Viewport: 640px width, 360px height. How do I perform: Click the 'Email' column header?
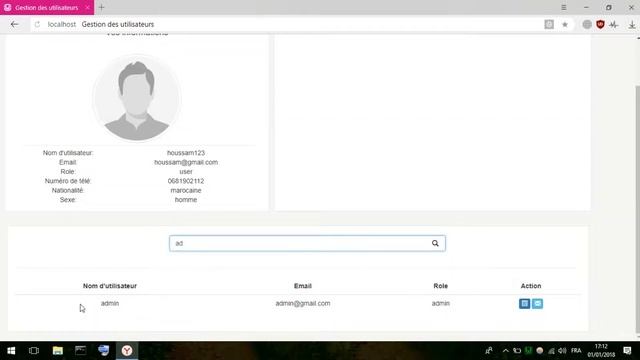click(x=303, y=286)
